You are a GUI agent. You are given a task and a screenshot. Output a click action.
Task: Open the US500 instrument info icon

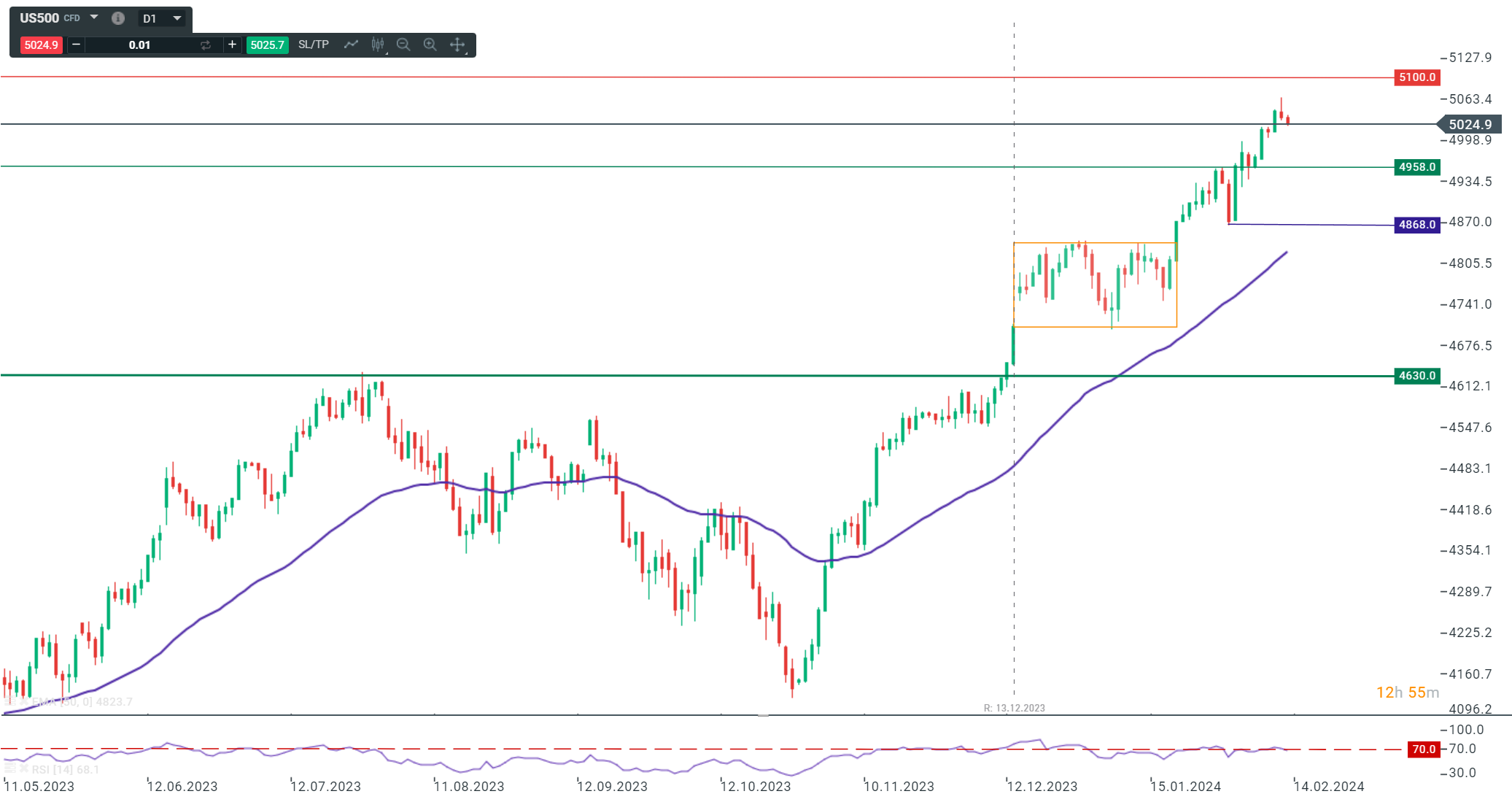(x=118, y=18)
